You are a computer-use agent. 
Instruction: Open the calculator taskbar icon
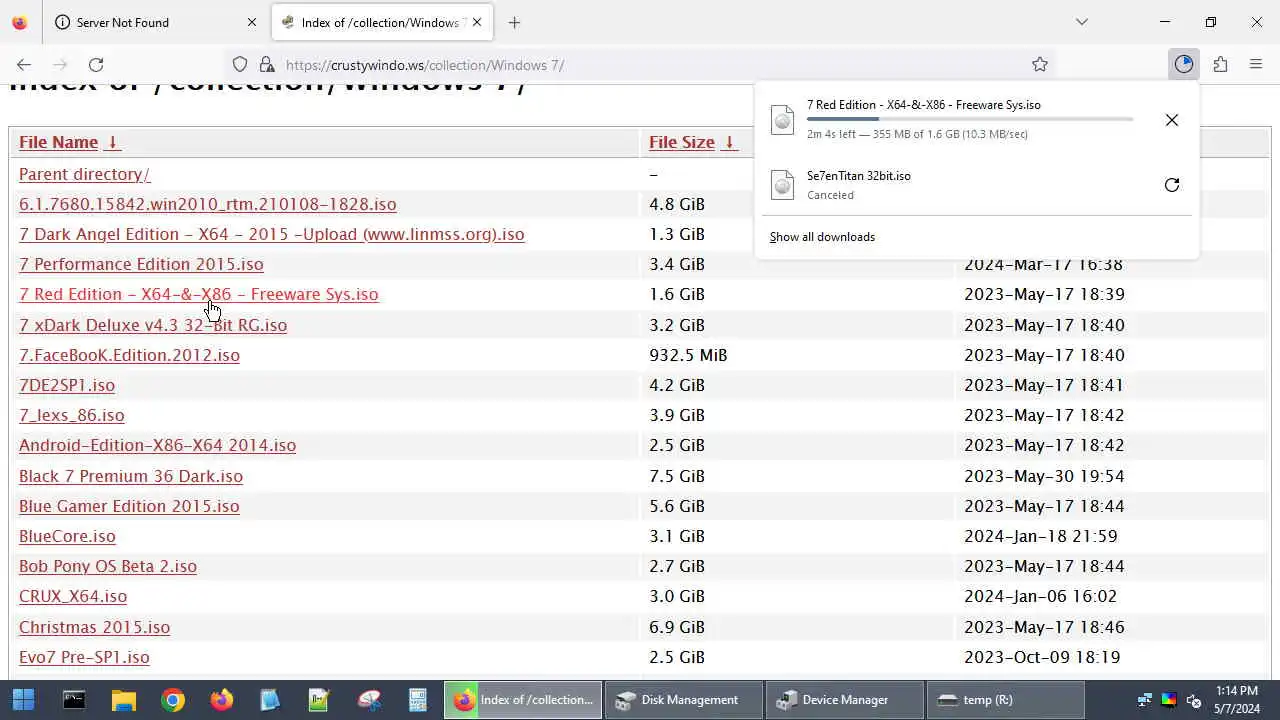(x=418, y=699)
